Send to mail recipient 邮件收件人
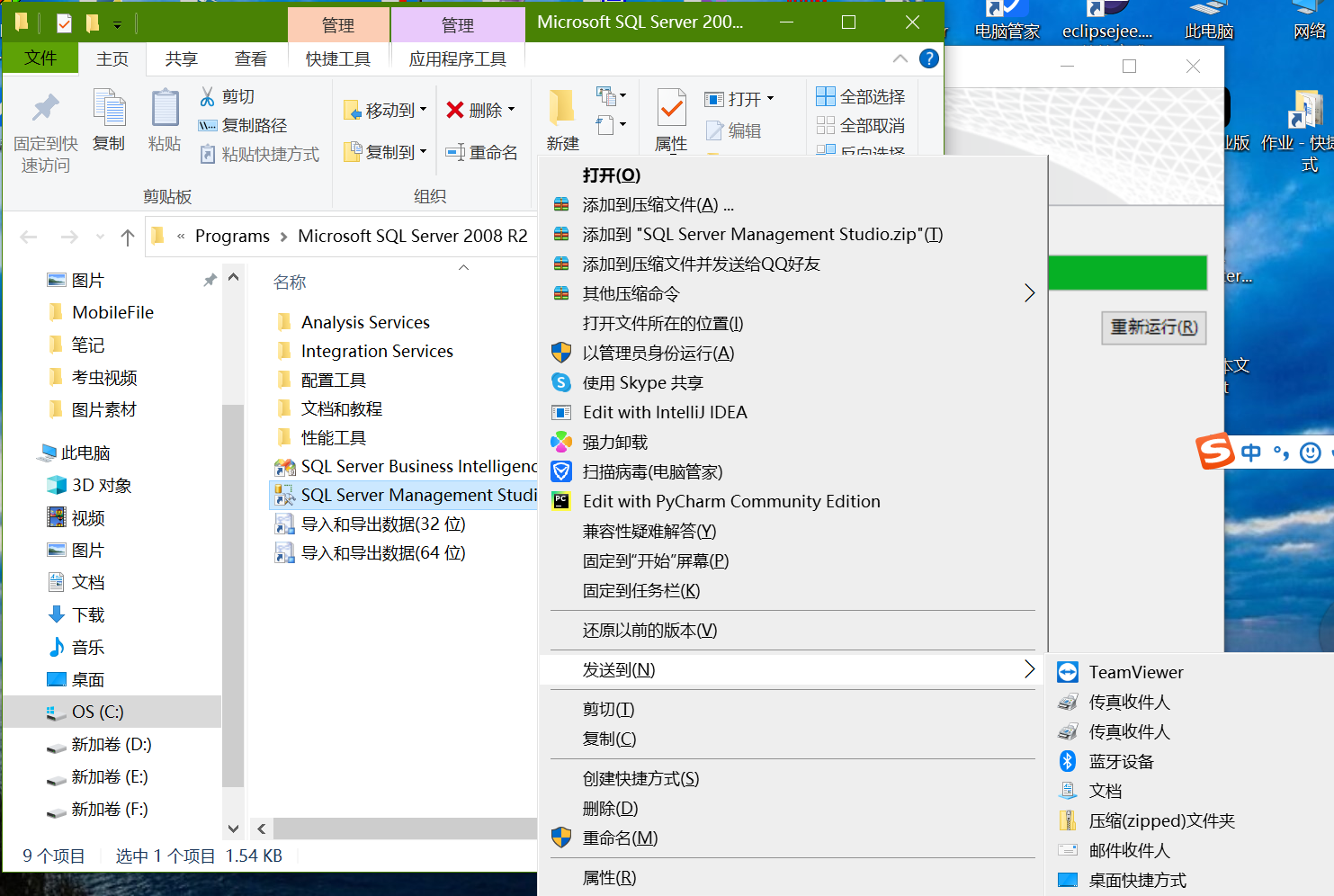Image resolution: width=1334 pixels, height=896 pixels. [1130, 850]
